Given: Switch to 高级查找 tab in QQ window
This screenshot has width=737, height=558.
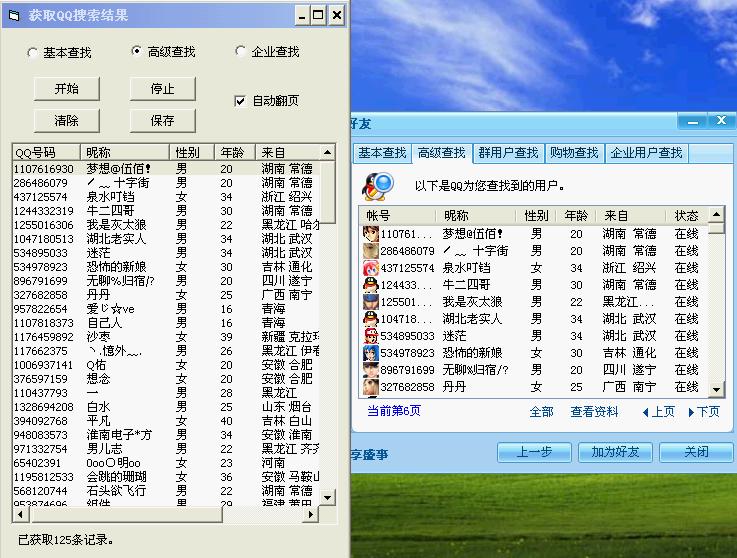Looking at the screenshot, I should (x=442, y=153).
